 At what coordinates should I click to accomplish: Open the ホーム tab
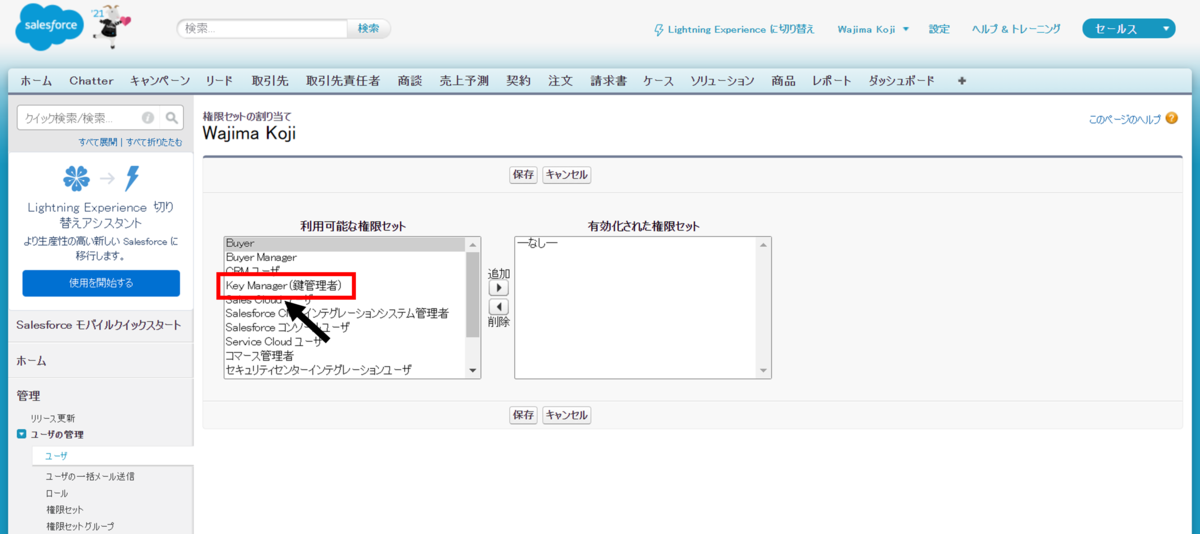[36, 81]
